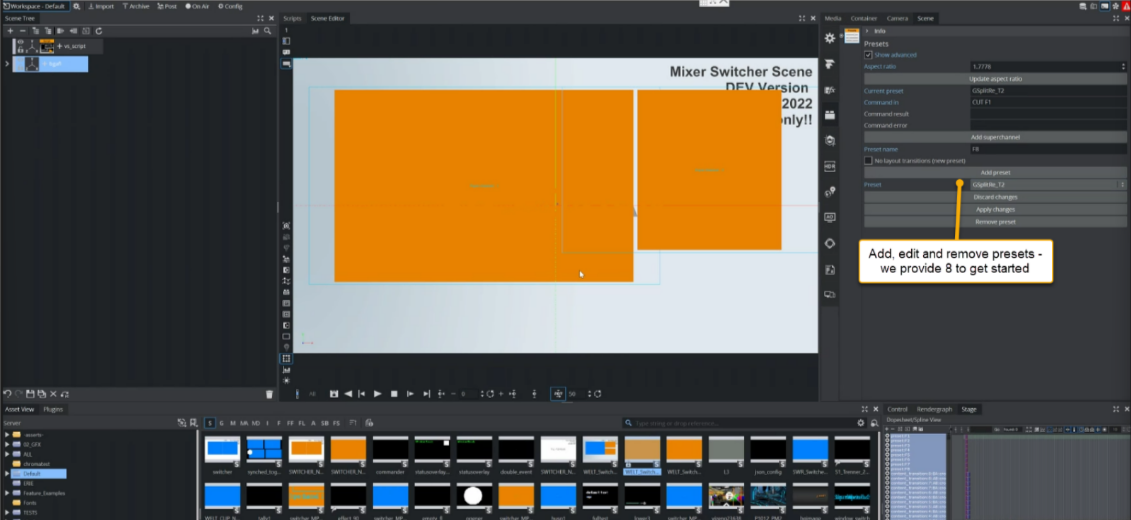
Task: Enable No layout transitions checkbox
Action: coord(868,161)
